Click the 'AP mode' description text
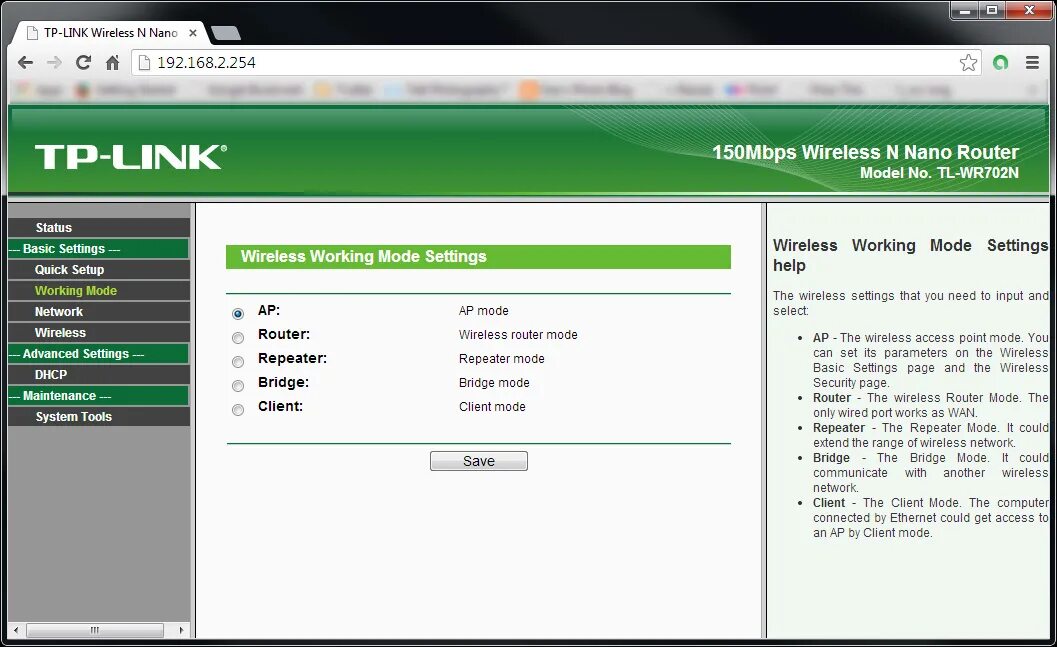Image resolution: width=1057 pixels, height=647 pixels. pos(483,311)
